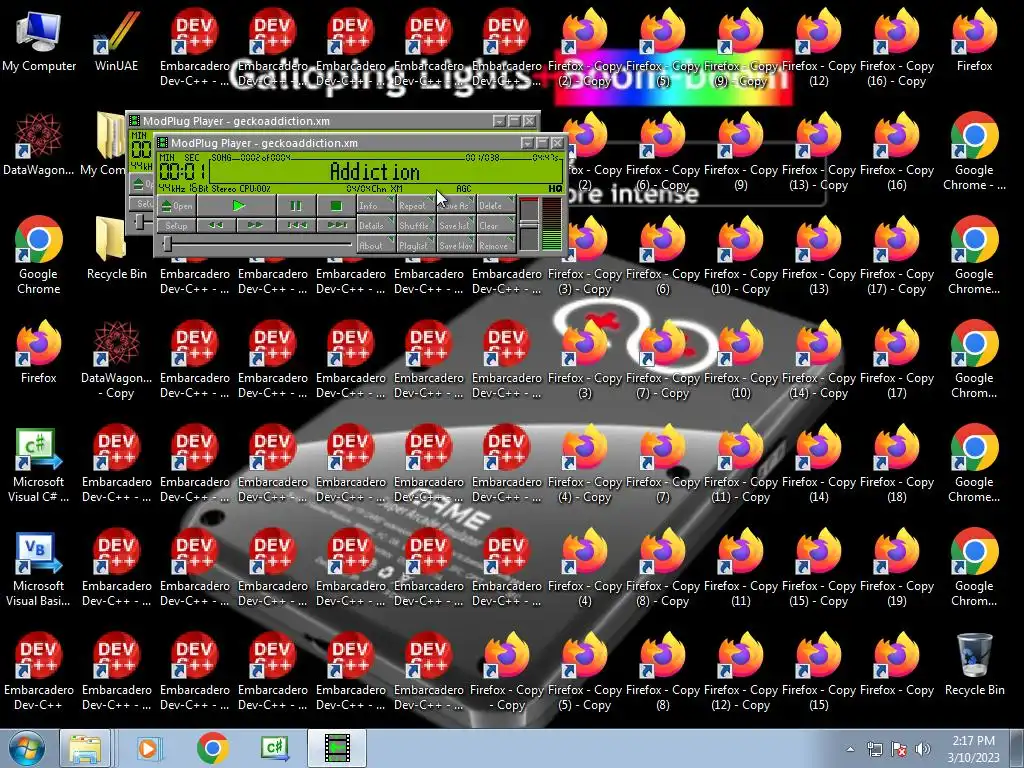Click the Action Center flag in the system tray
Viewport: 1024px width, 768px height.
[x=899, y=749]
